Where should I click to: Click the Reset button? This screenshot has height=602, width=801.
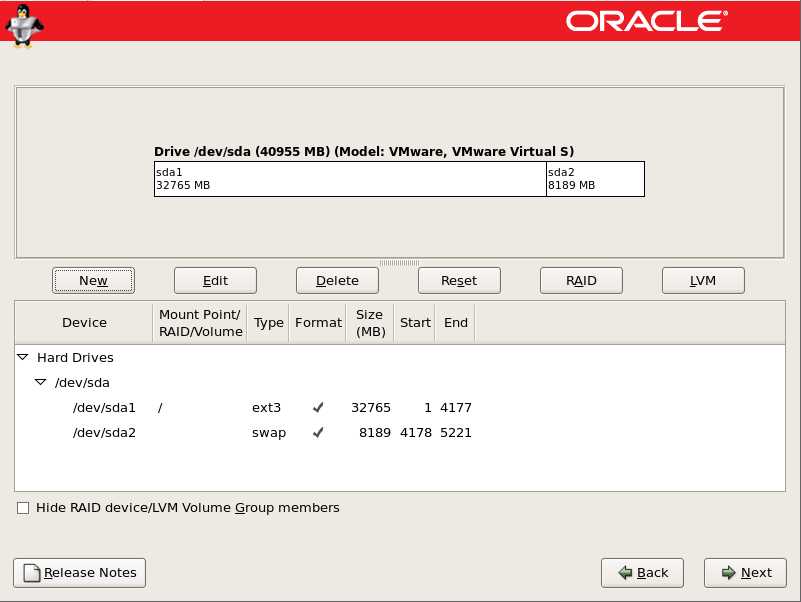(459, 281)
